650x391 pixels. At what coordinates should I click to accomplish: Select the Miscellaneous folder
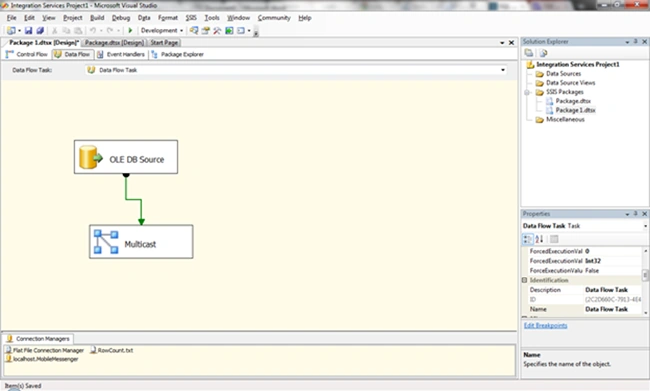565,119
